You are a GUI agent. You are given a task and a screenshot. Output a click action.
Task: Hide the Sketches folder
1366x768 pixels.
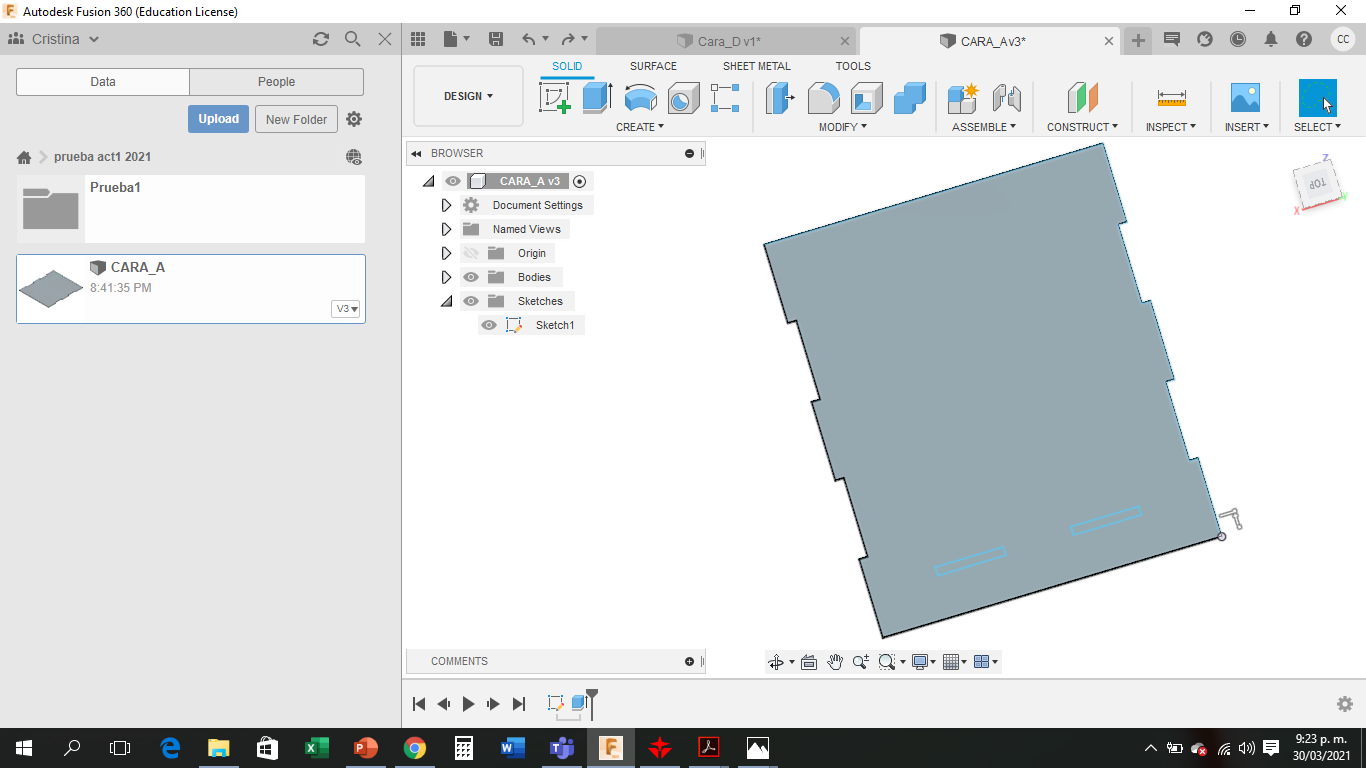(471, 301)
